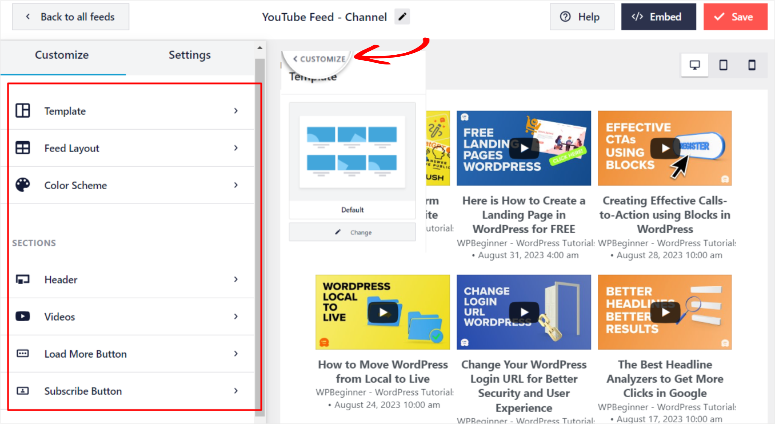Click the Template layout icon
775x424 pixels.
(23, 111)
